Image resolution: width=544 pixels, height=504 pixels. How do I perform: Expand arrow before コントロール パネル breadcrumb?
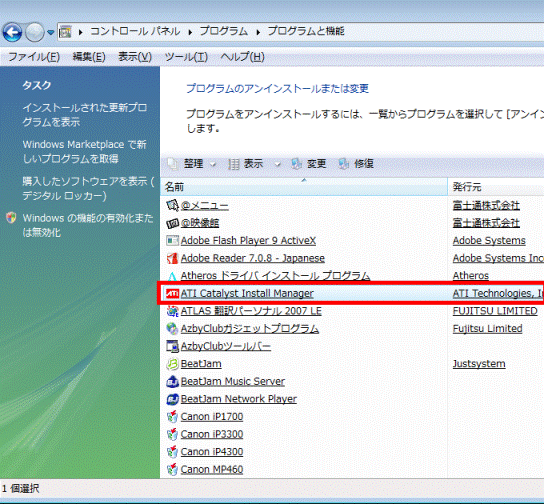point(80,32)
